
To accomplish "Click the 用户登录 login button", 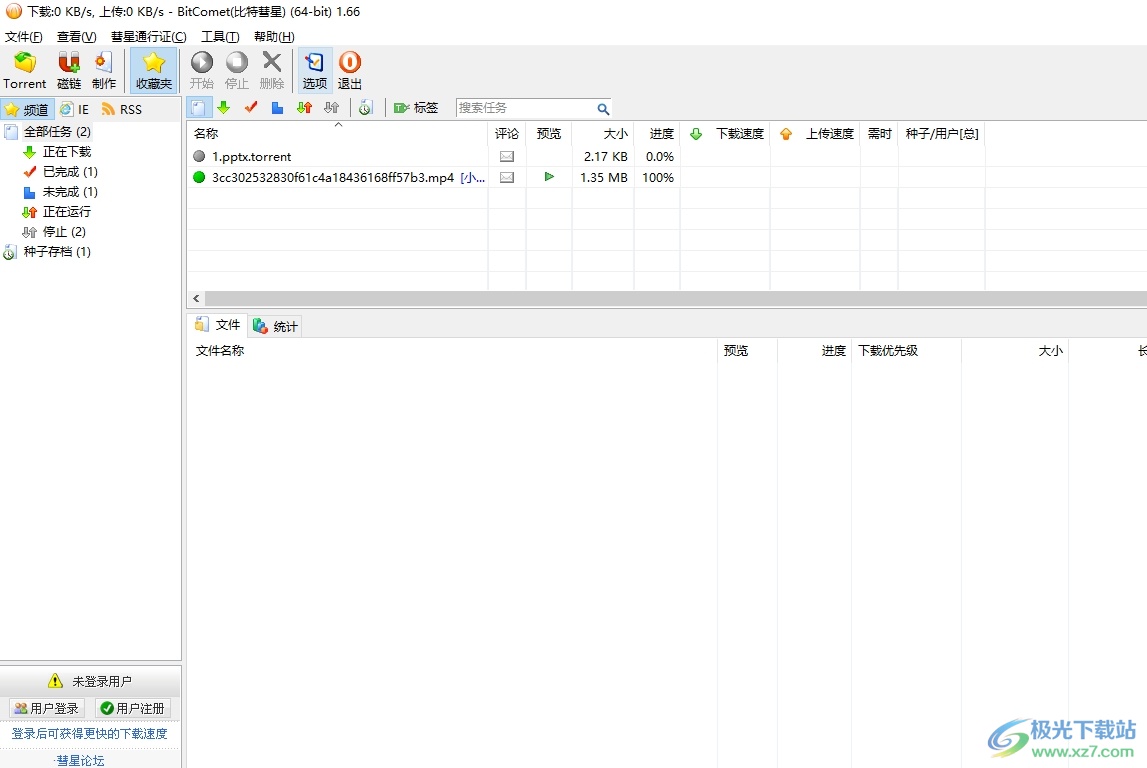I will tap(48, 709).
